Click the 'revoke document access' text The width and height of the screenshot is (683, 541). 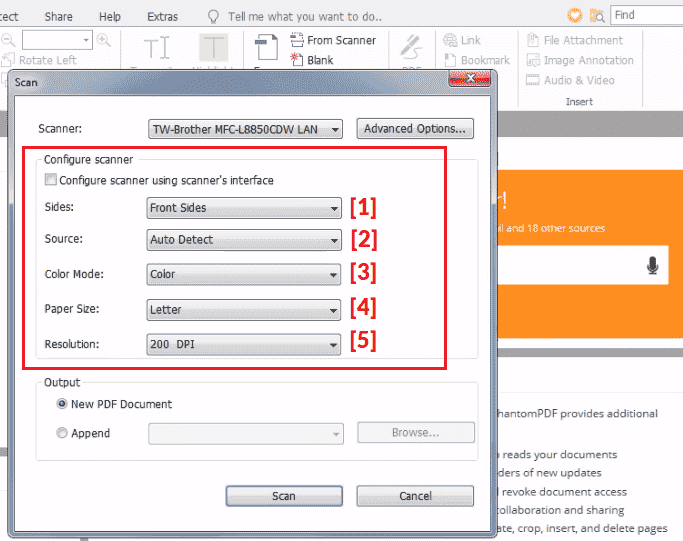(x=565, y=492)
